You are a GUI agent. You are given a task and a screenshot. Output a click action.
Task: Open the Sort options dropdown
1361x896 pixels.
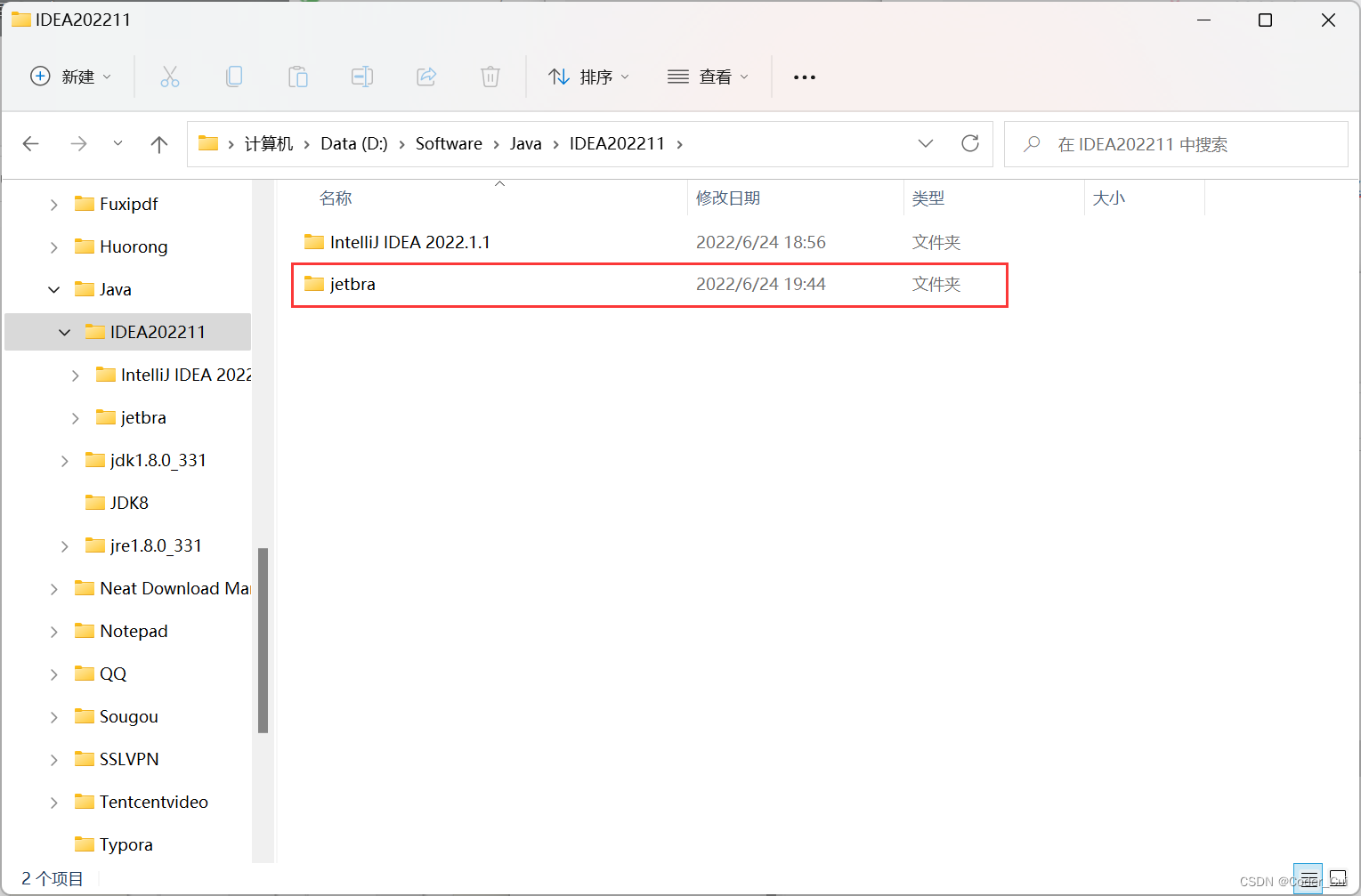coord(589,77)
